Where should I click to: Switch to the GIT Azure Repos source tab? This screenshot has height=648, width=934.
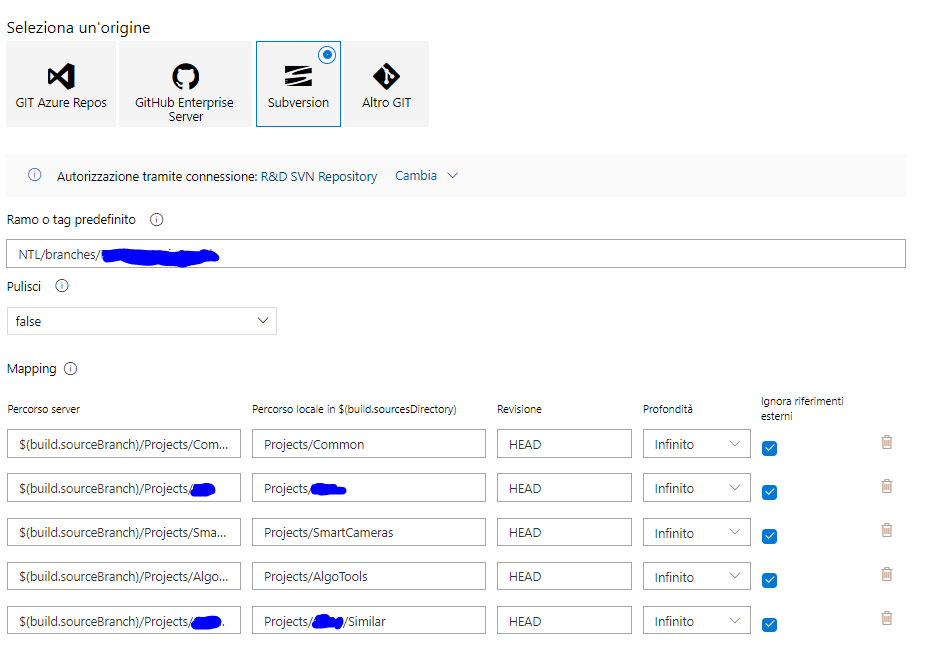[x=60, y=83]
